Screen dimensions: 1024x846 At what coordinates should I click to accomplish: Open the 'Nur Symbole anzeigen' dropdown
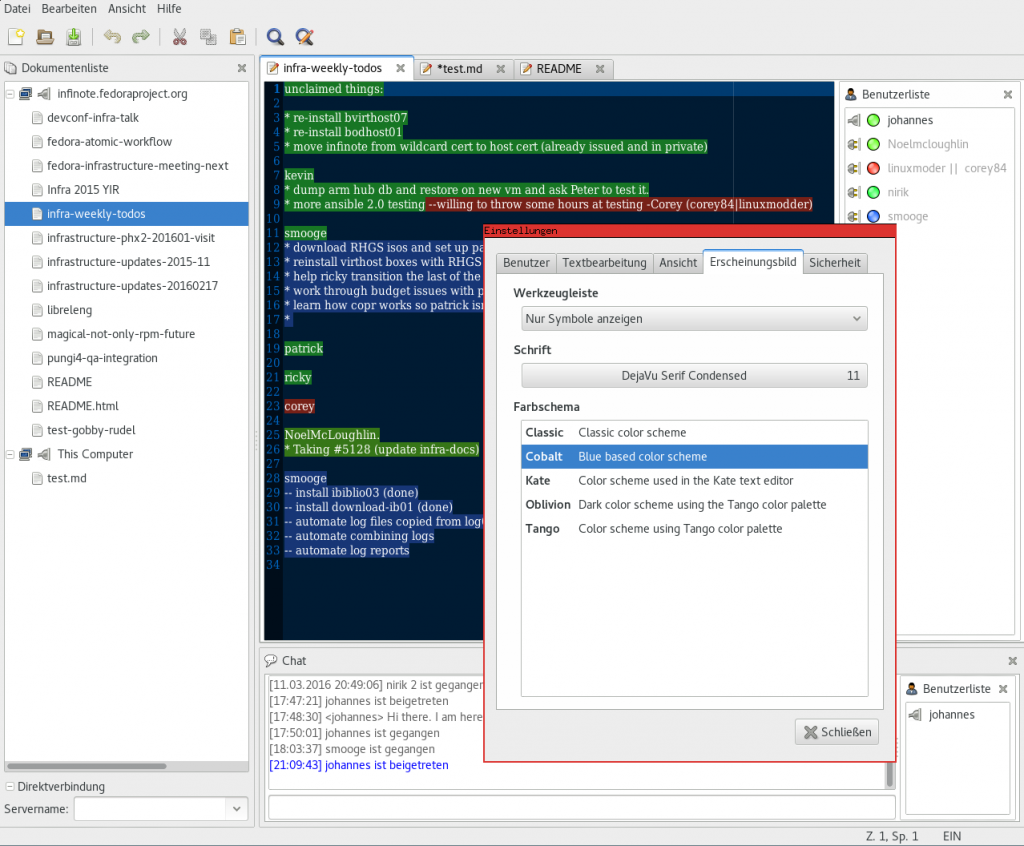(693, 319)
